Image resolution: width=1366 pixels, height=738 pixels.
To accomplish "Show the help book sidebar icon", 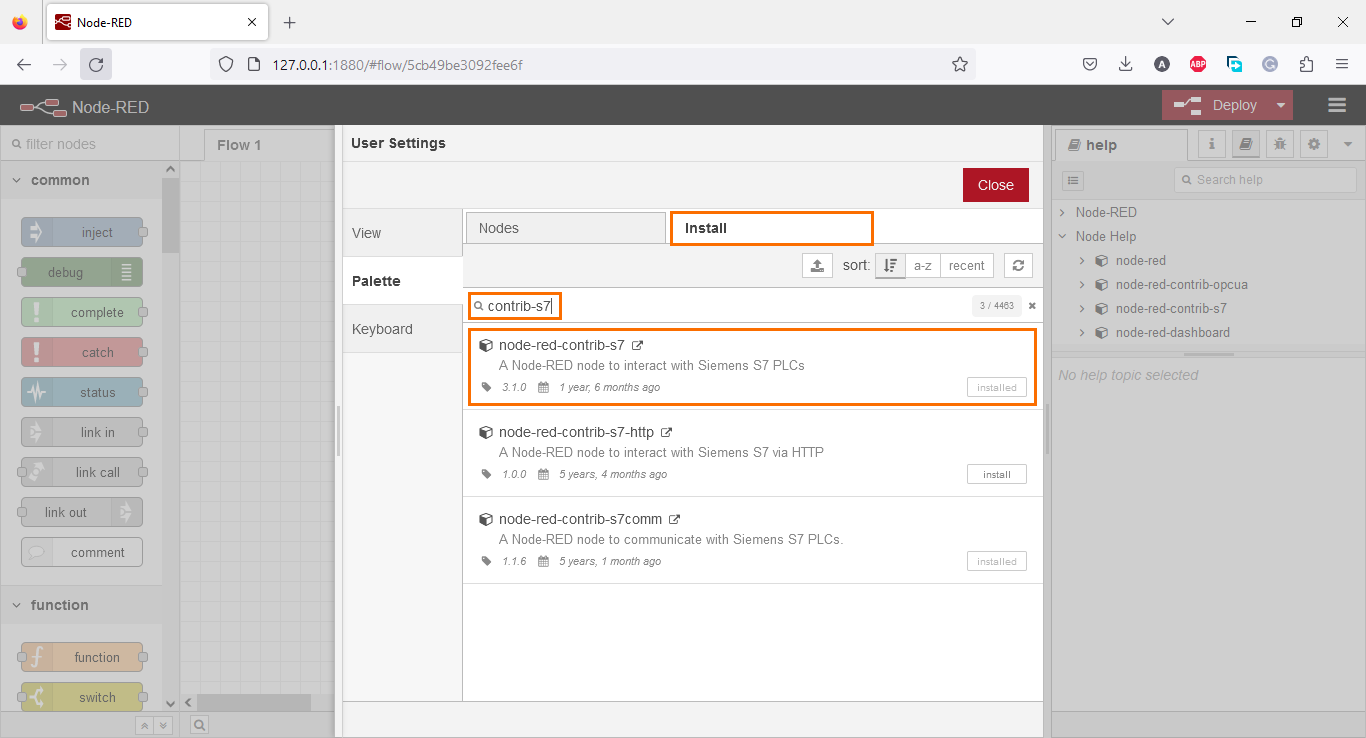I will [x=1246, y=144].
